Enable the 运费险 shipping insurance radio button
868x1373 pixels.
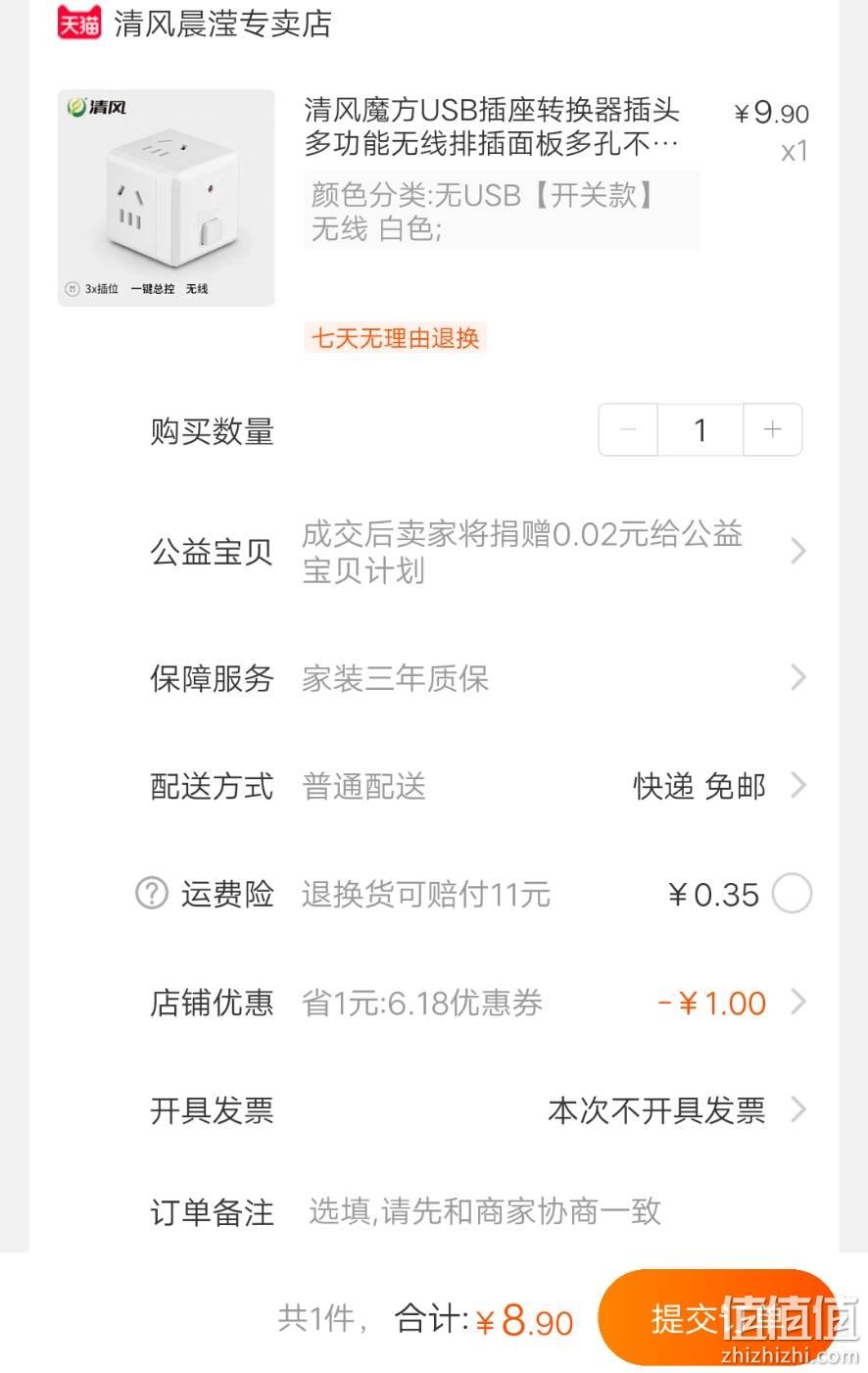pos(792,894)
